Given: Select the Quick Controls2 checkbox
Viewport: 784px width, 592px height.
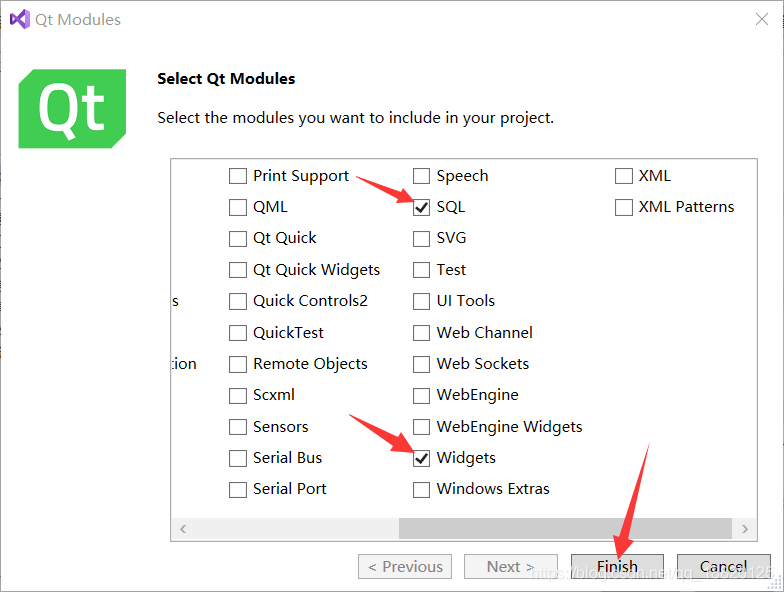Looking at the screenshot, I should pos(238,302).
